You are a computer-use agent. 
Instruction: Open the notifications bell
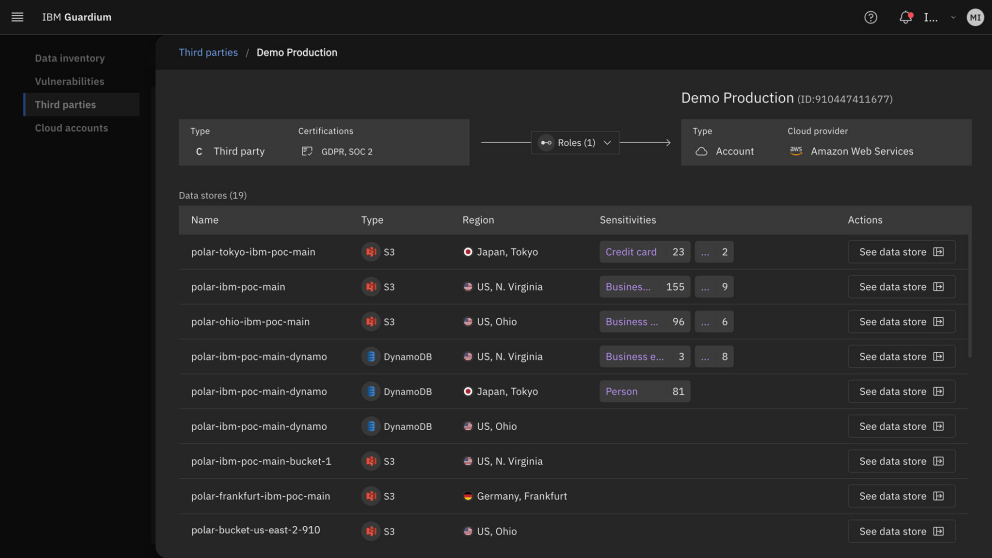906,18
